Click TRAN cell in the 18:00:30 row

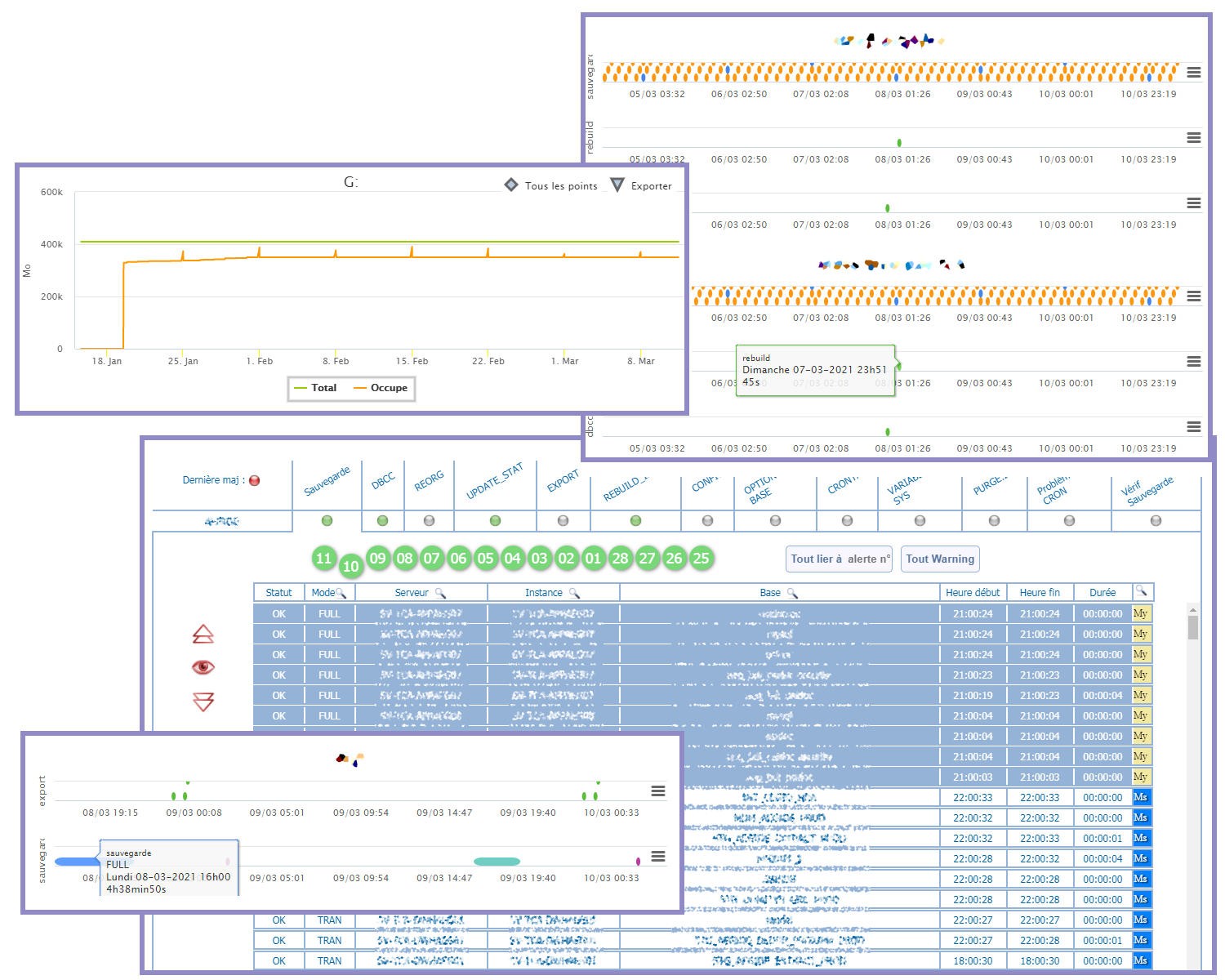coord(330,961)
